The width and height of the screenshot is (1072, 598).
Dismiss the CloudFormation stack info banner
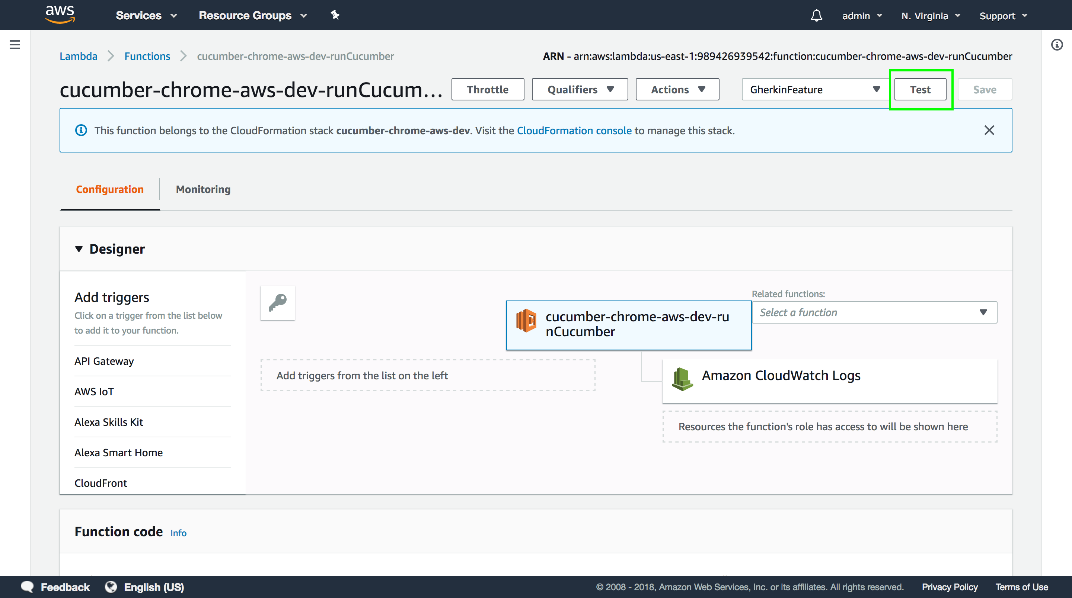point(989,130)
